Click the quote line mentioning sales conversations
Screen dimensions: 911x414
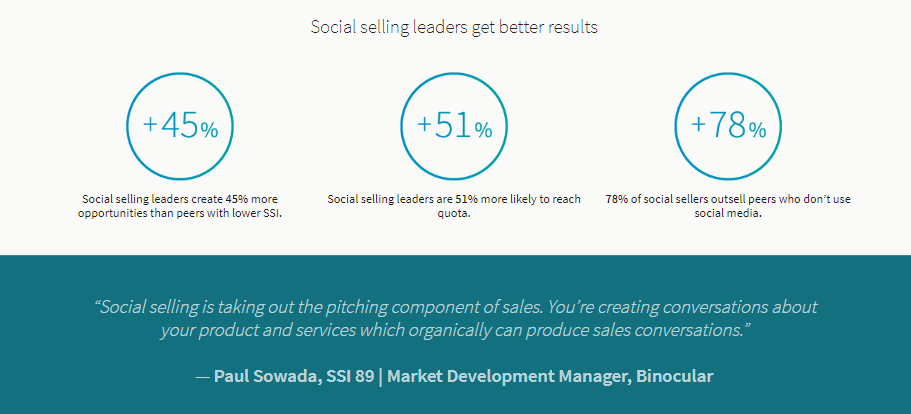pyautogui.click(x=455, y=331)
